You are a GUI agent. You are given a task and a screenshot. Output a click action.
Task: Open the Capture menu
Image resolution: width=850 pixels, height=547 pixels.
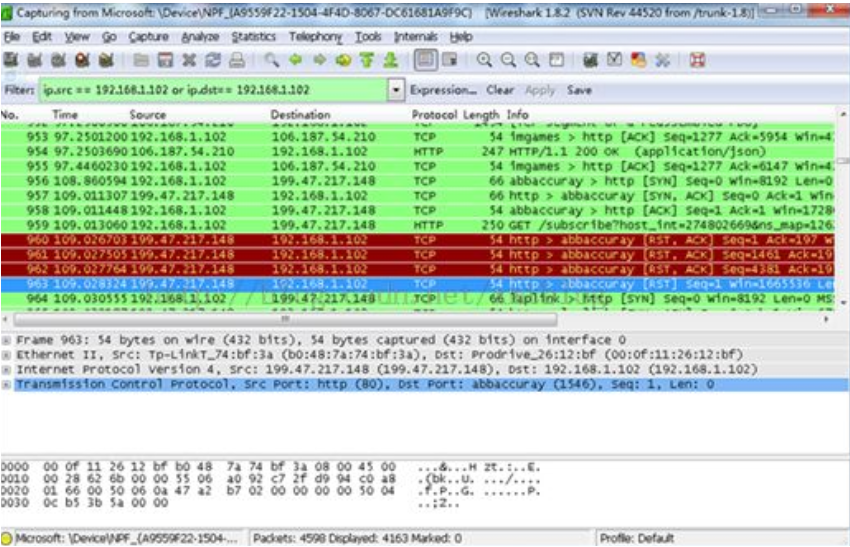[149, 37]
